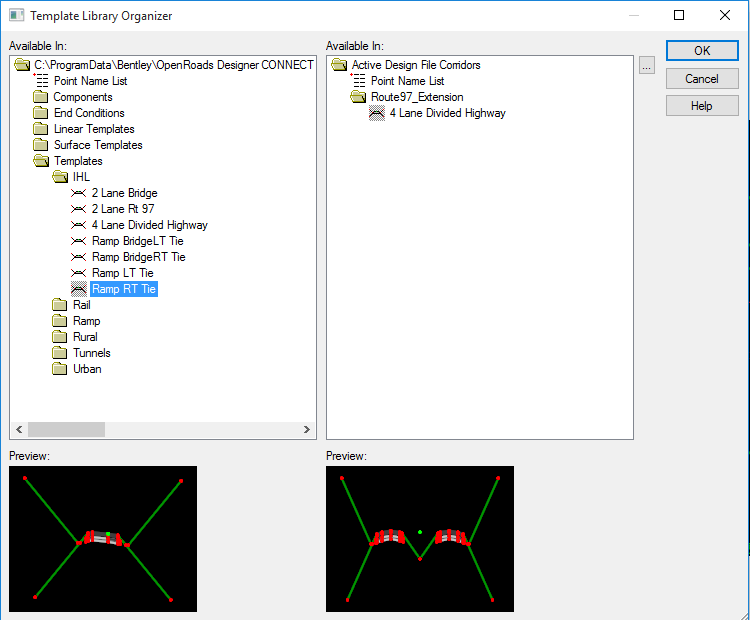Select Urban folder label
Viewport: 750px width, 620px height.
pyautogui.click(x=87, y=369)
